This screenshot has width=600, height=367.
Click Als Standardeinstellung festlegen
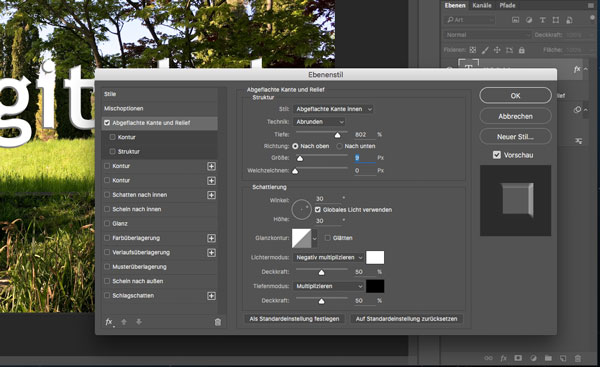[294, 319]
